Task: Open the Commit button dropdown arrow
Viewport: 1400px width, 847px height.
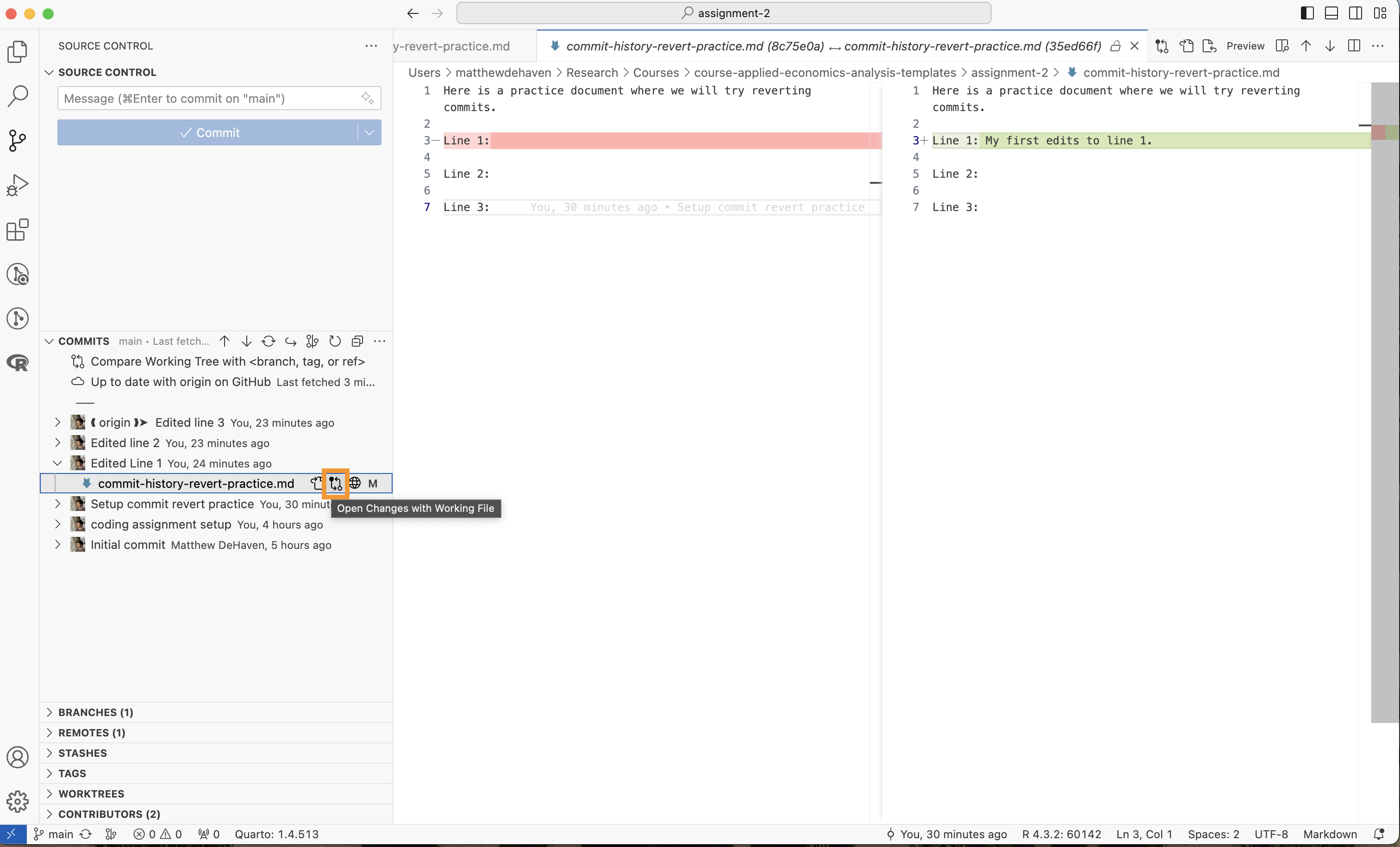Action: pos(369,132)
